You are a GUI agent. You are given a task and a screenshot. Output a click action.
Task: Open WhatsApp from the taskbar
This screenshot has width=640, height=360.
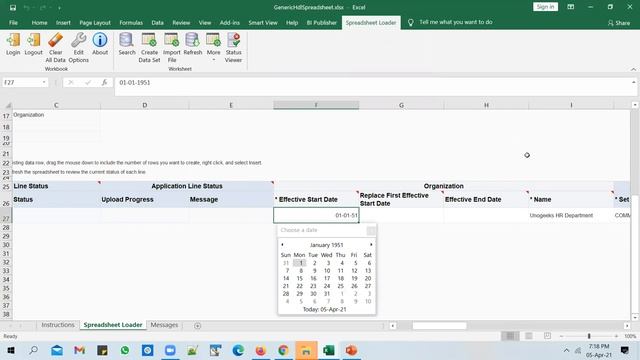click(x=125, y=350)
